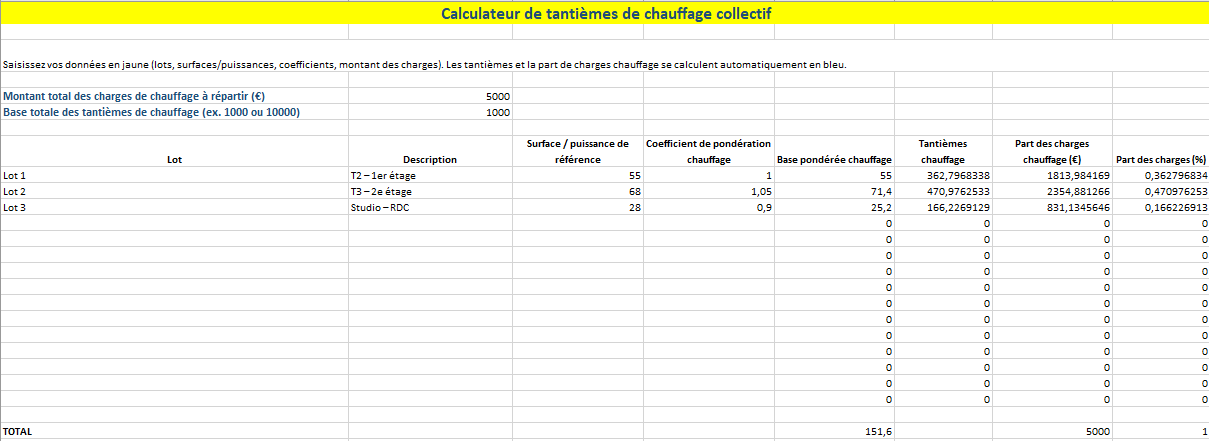The height and width of the screenshot is (441, 1209).
Task: Click the 'Description' column header cell
Action: tap(429, 159)
